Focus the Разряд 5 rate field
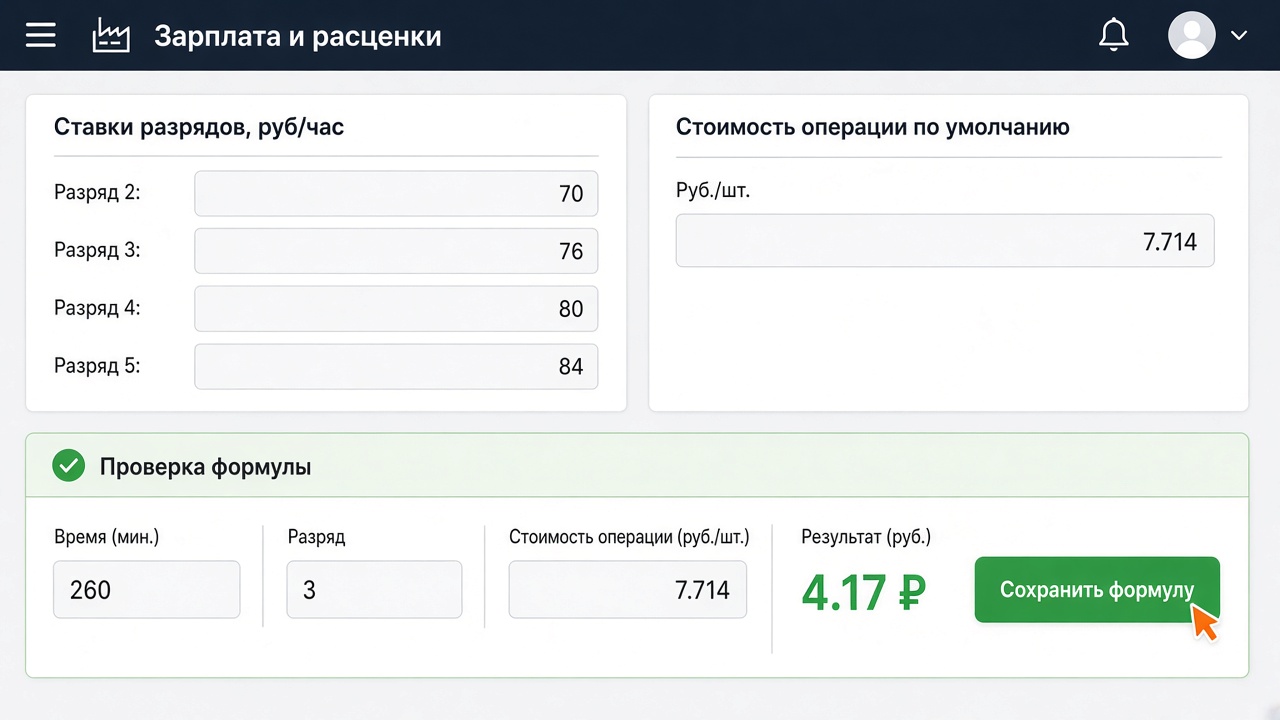The image size is (1280, 720). pos(396,367)
